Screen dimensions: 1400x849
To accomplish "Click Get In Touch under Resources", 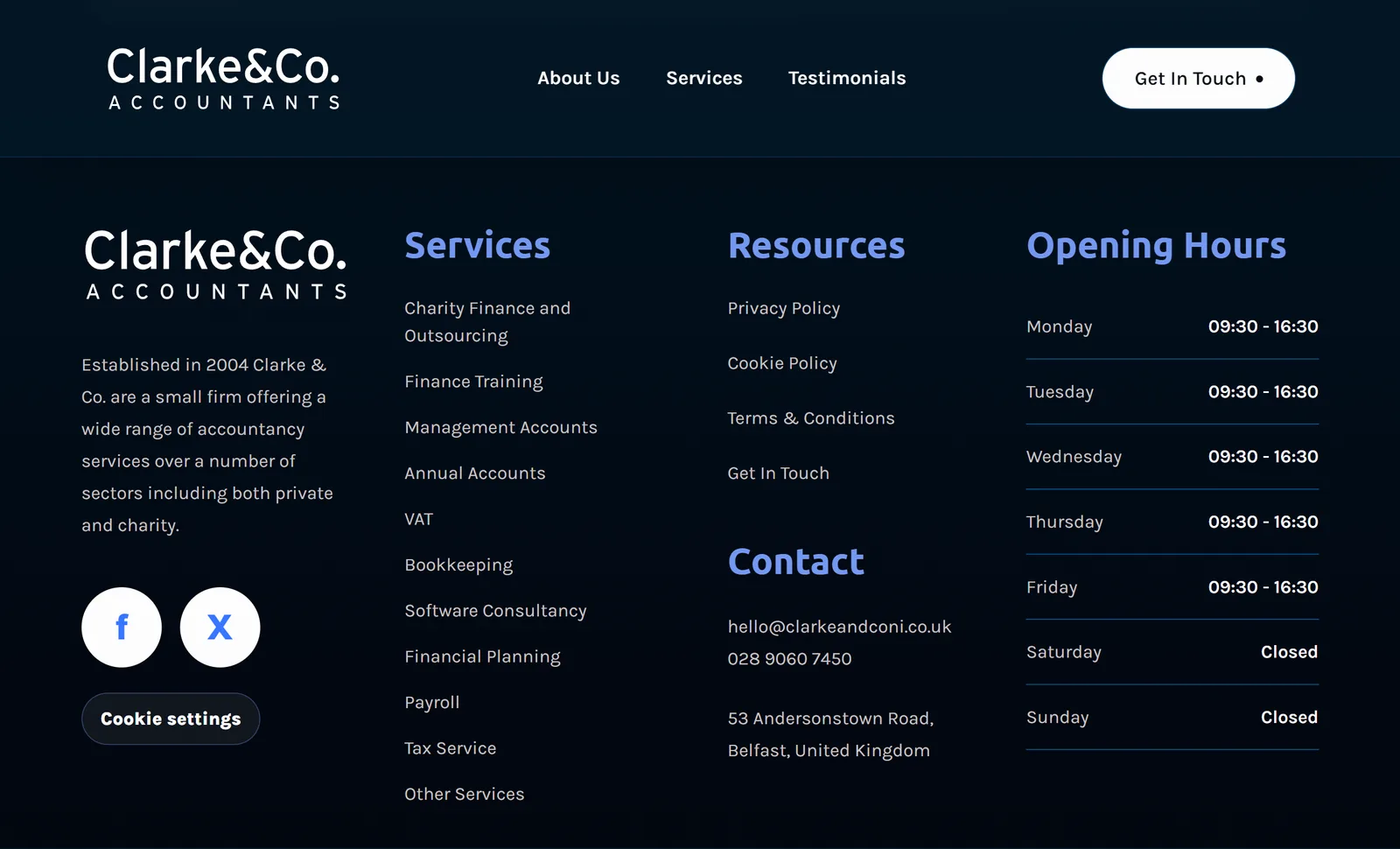I will click(778, 474).
